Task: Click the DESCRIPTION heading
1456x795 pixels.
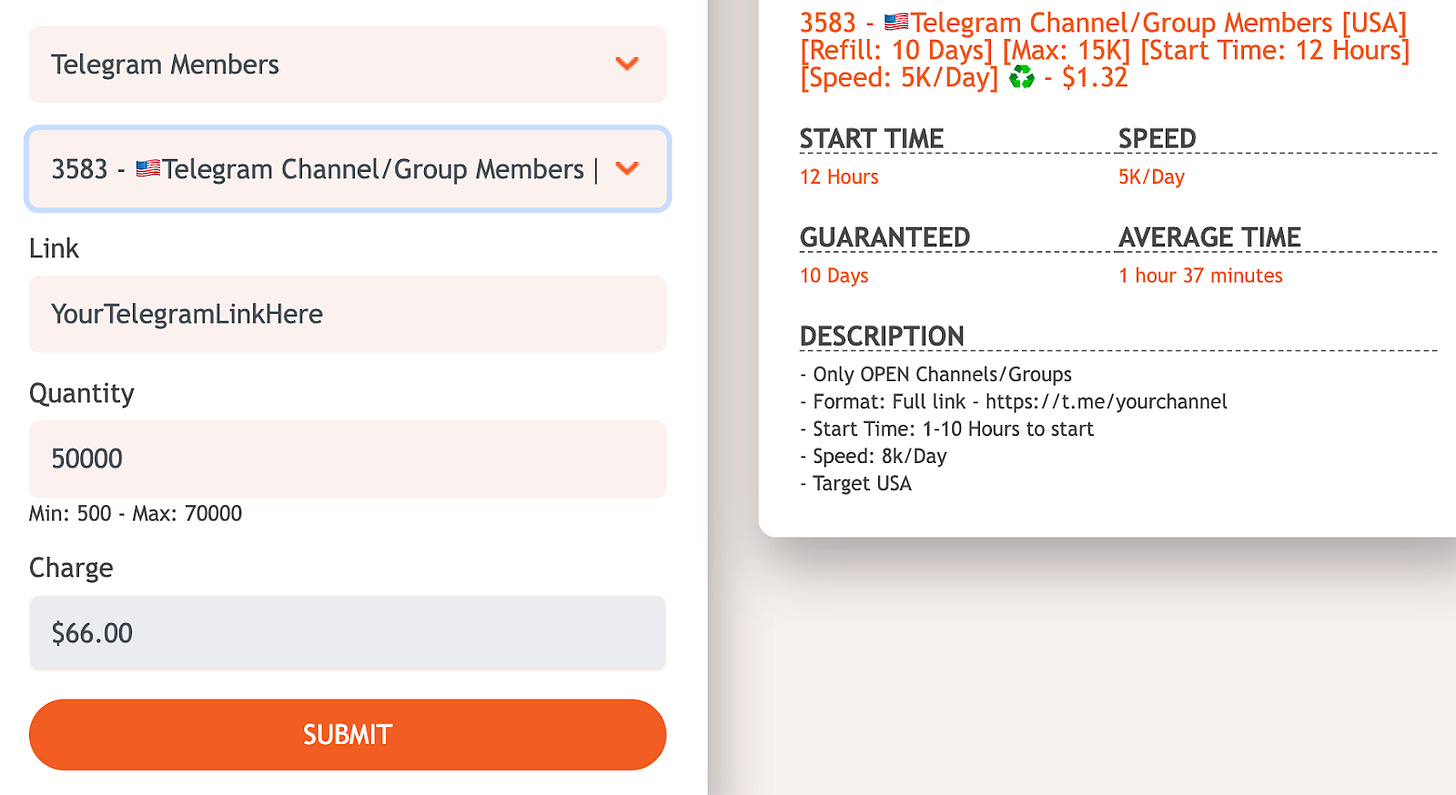Action: click(882, 337)
